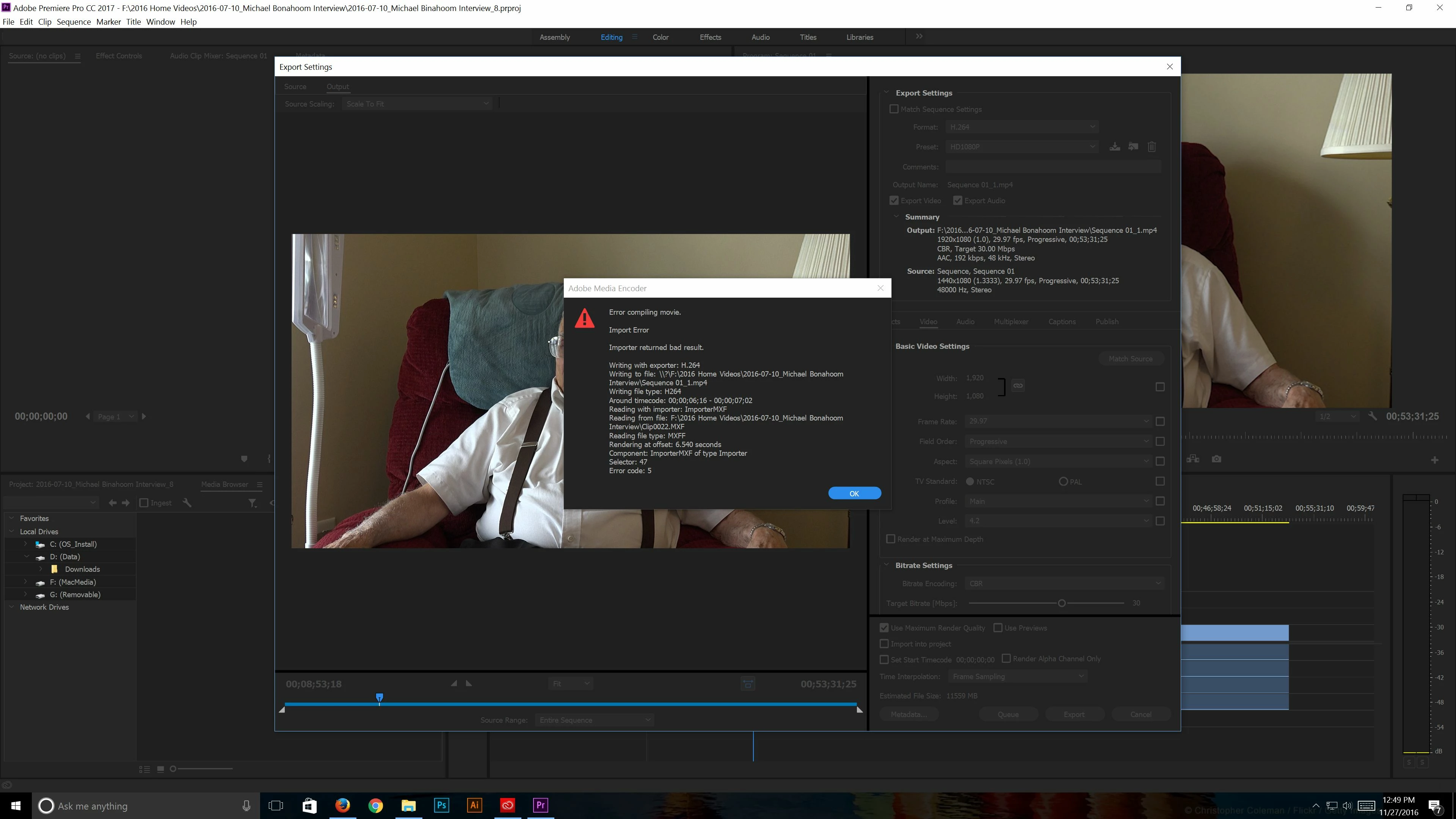Click the Target Bitrate slider handle
Screen dimensions: 1456x819
[x=1062, y=603]
